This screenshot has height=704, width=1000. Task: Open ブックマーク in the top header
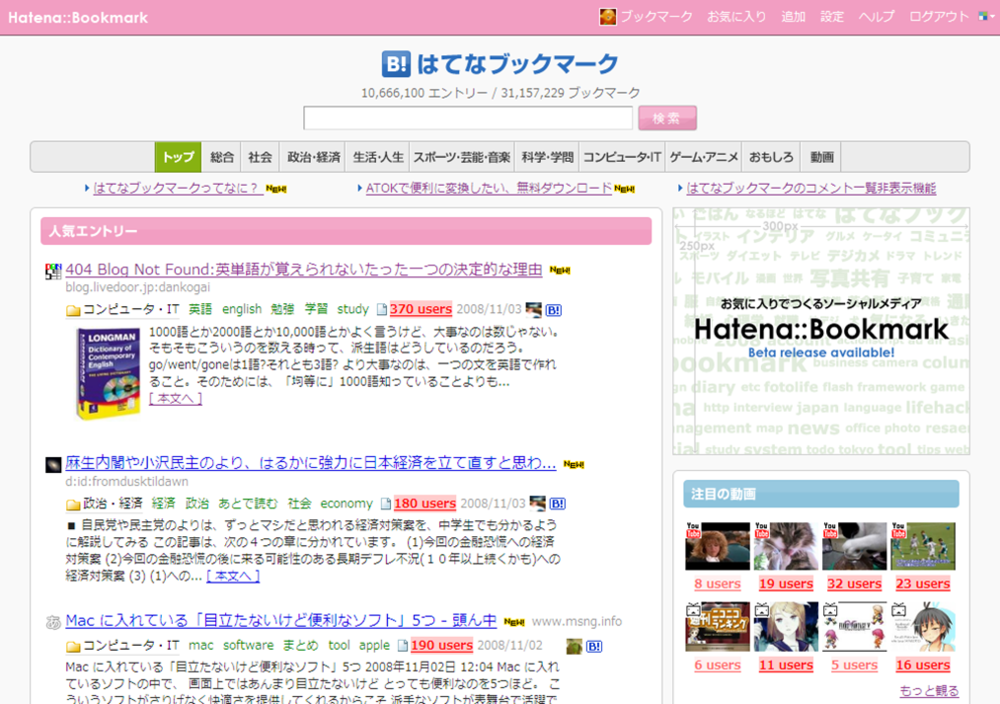click(656, 17)
